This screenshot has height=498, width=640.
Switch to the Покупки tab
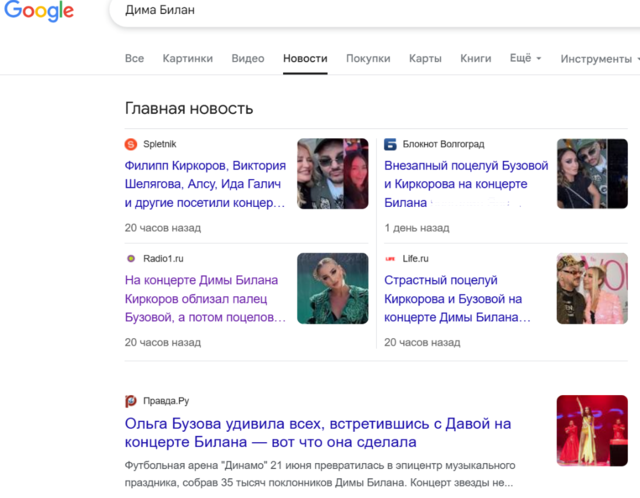[368, 58]
